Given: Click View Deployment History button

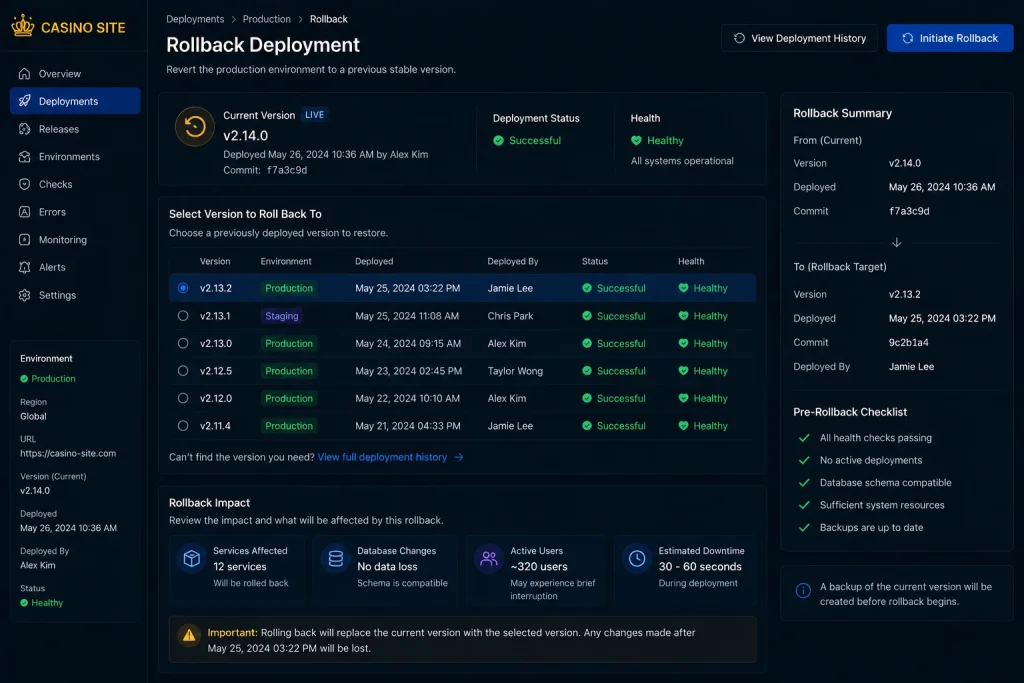Looking at the screenshot, I should coord(799,38).
